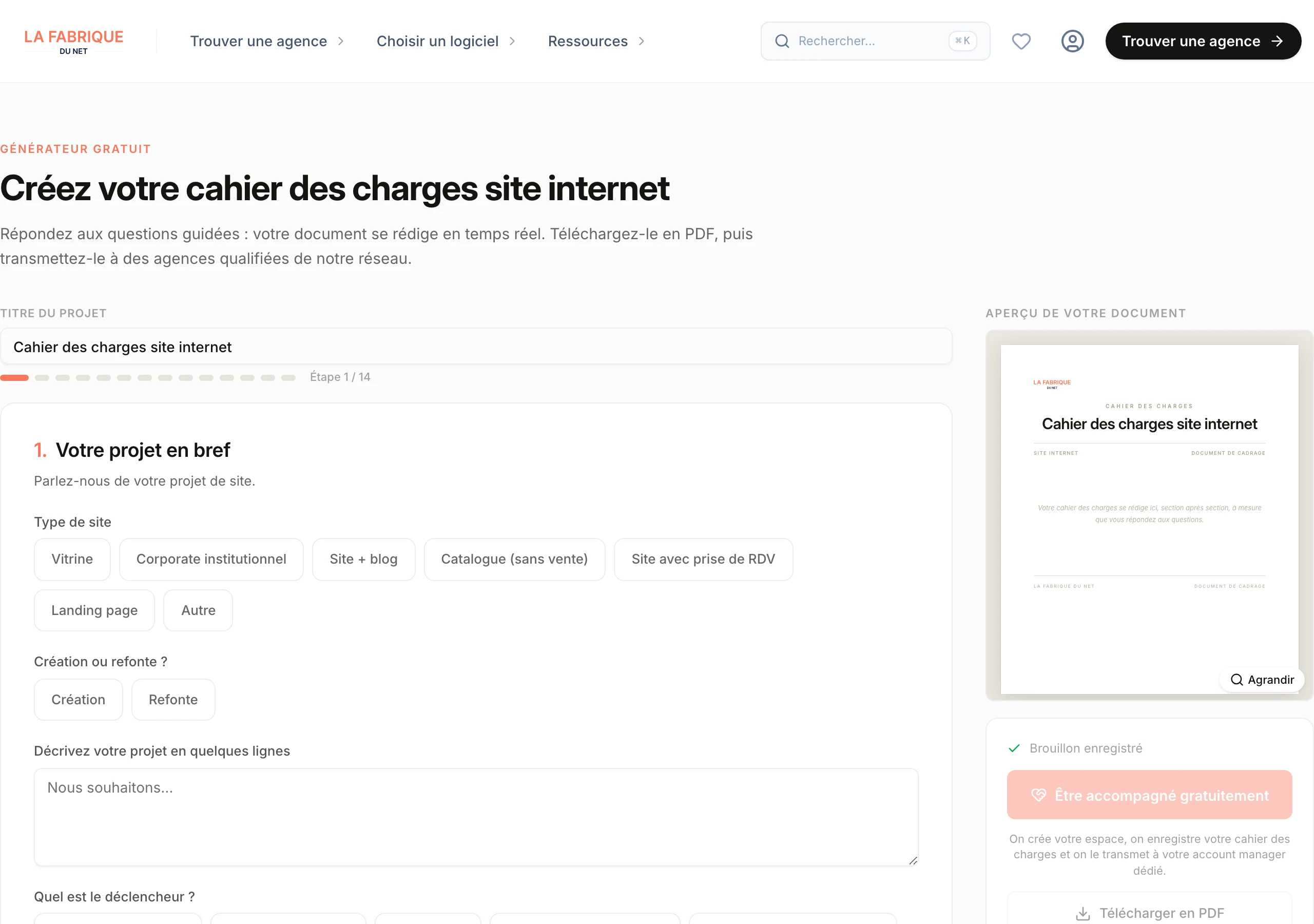1314x924 pixels.
Task: Choose the Refonte option
Action: [x=173, y=700]
